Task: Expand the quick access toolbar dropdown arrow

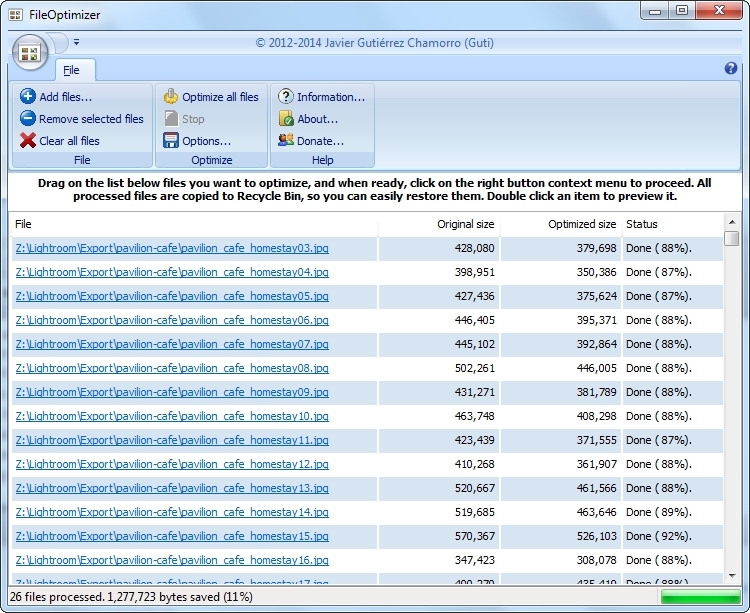Action: [x=77, y=43]
